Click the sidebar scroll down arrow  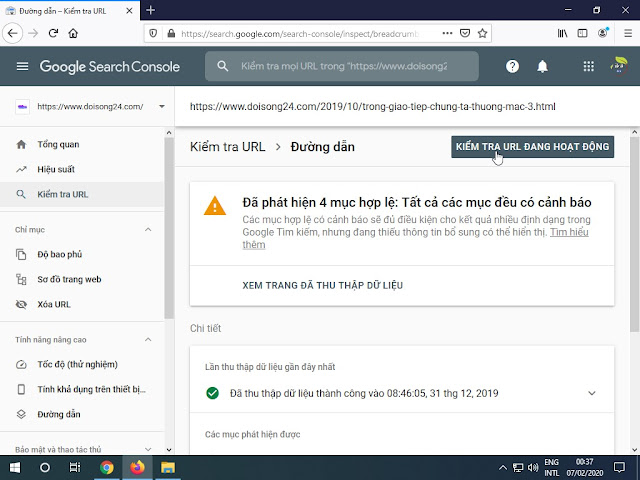169,450
